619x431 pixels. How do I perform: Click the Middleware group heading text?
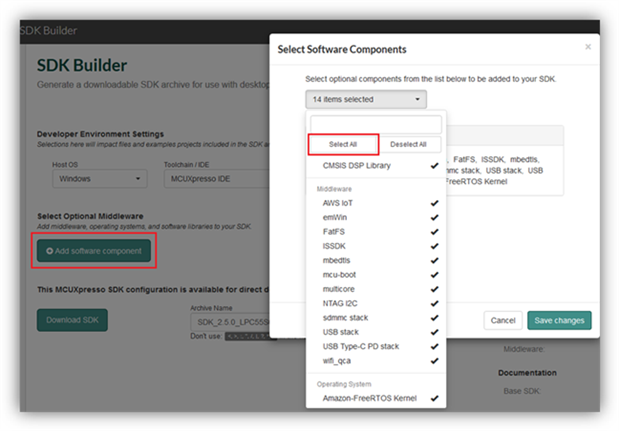[x=334, y=189]
